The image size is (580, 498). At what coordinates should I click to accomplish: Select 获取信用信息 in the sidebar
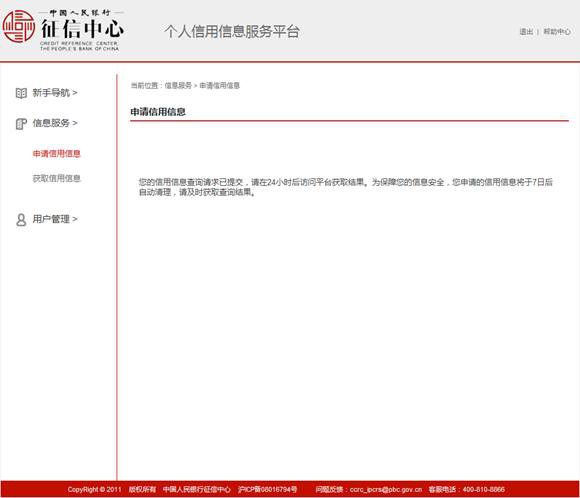click(57, 178)
